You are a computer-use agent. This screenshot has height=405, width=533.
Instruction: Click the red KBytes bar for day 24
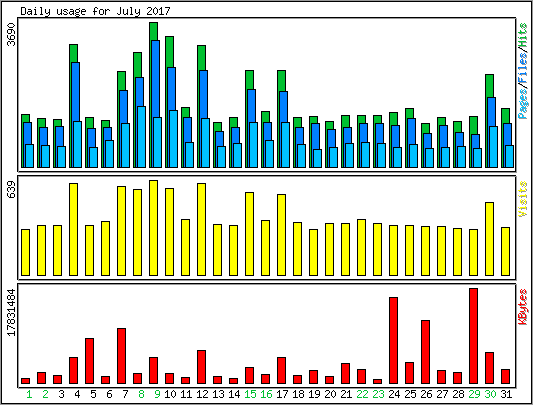pos(394,340)
